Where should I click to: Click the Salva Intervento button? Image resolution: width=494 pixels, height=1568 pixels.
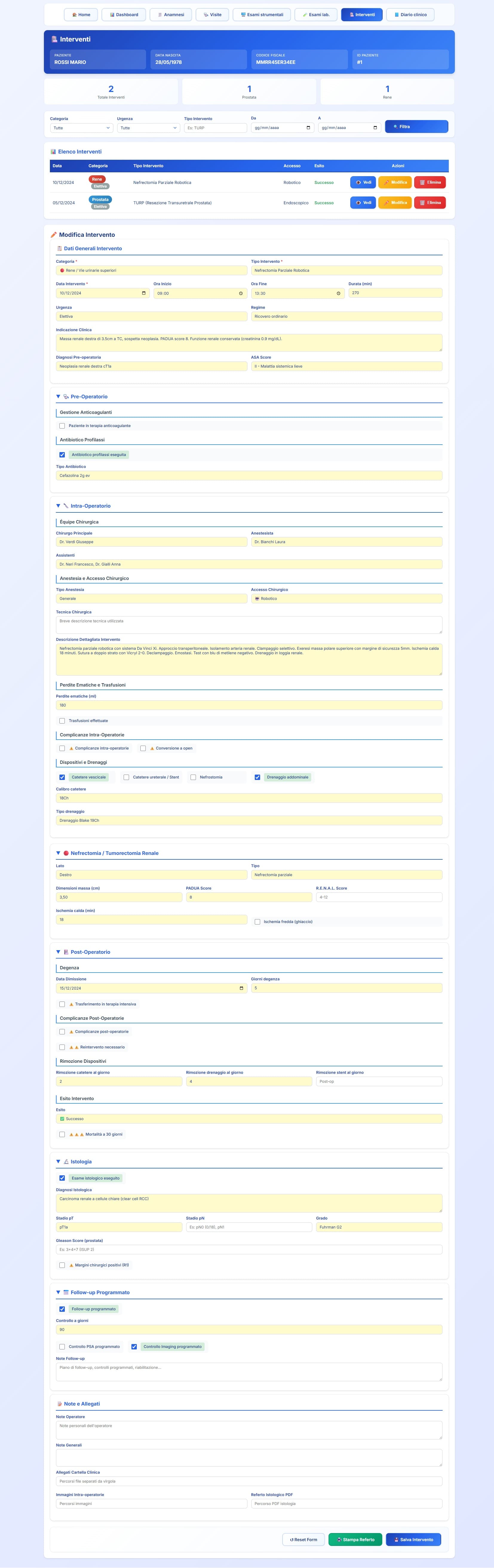pos(413,1539)
